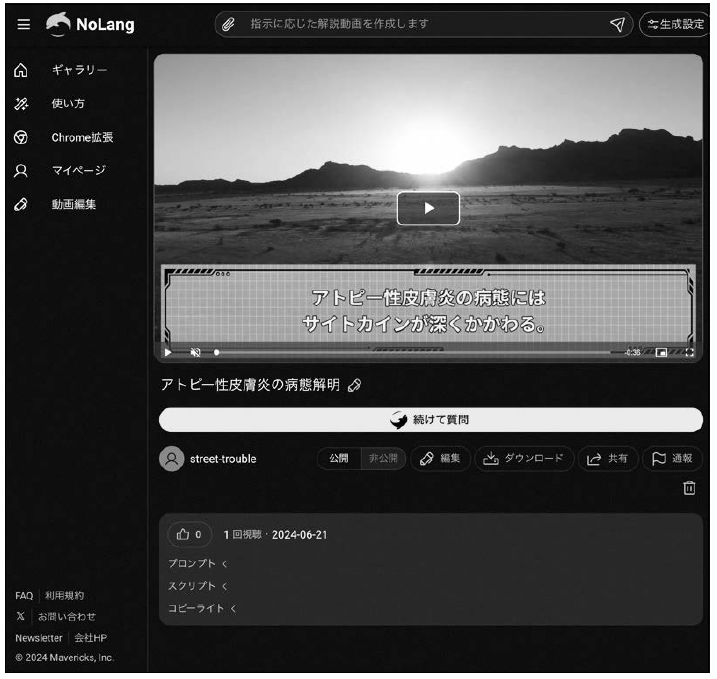Enable picture-in-picture in video player
This screenshot has width=717, height=679.
[x=661, y=353]
